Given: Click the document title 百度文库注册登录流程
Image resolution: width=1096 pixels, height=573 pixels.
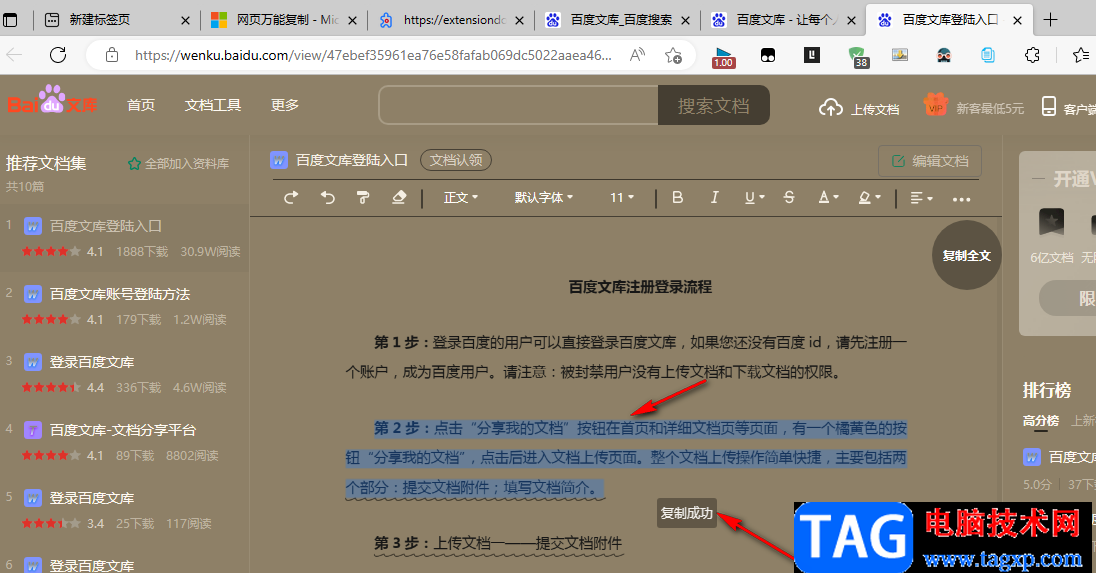Looking at the screenshot, I should pos(640,287).
